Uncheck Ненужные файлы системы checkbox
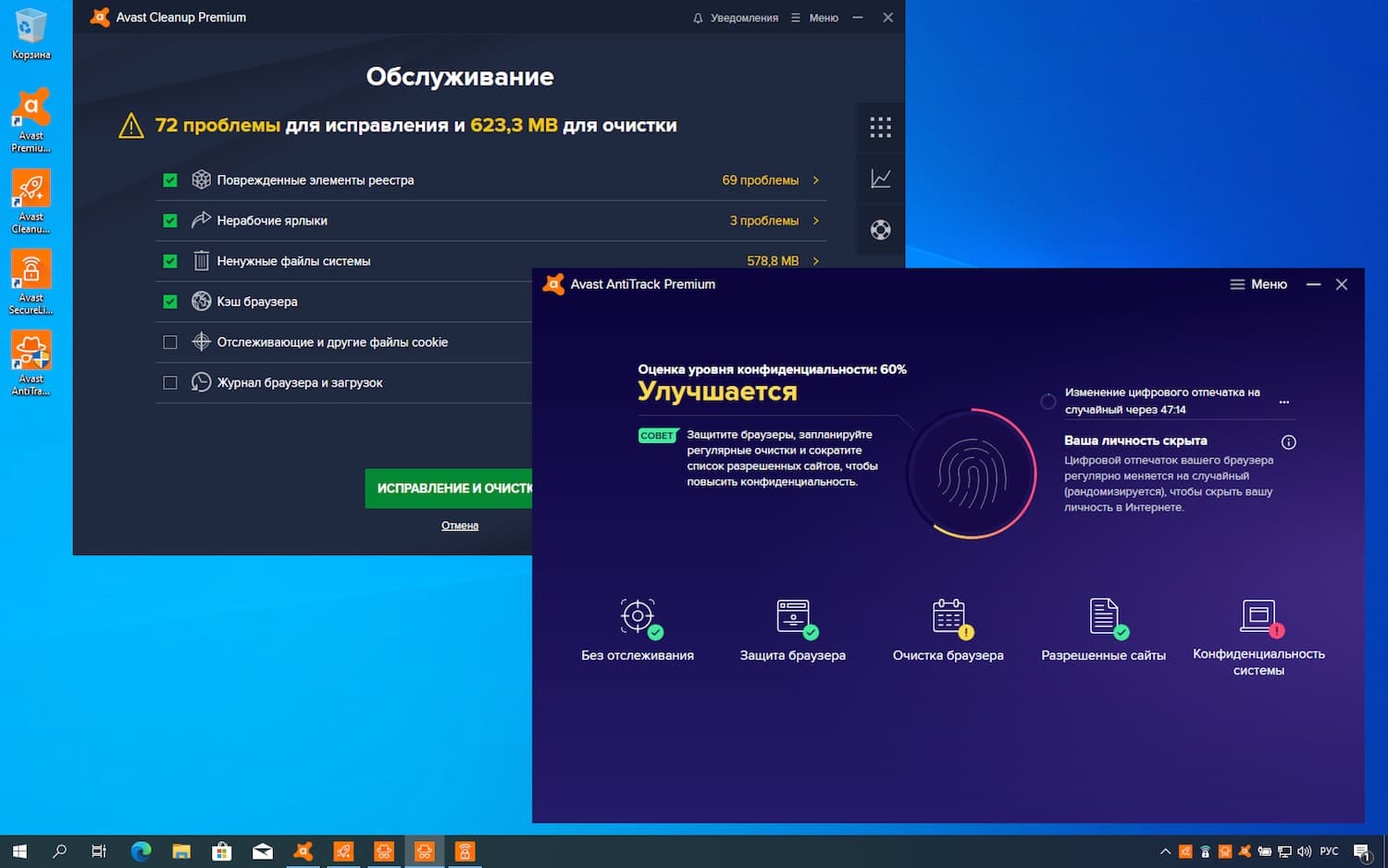Viewport: 1388px width, 868px height. 170,261
